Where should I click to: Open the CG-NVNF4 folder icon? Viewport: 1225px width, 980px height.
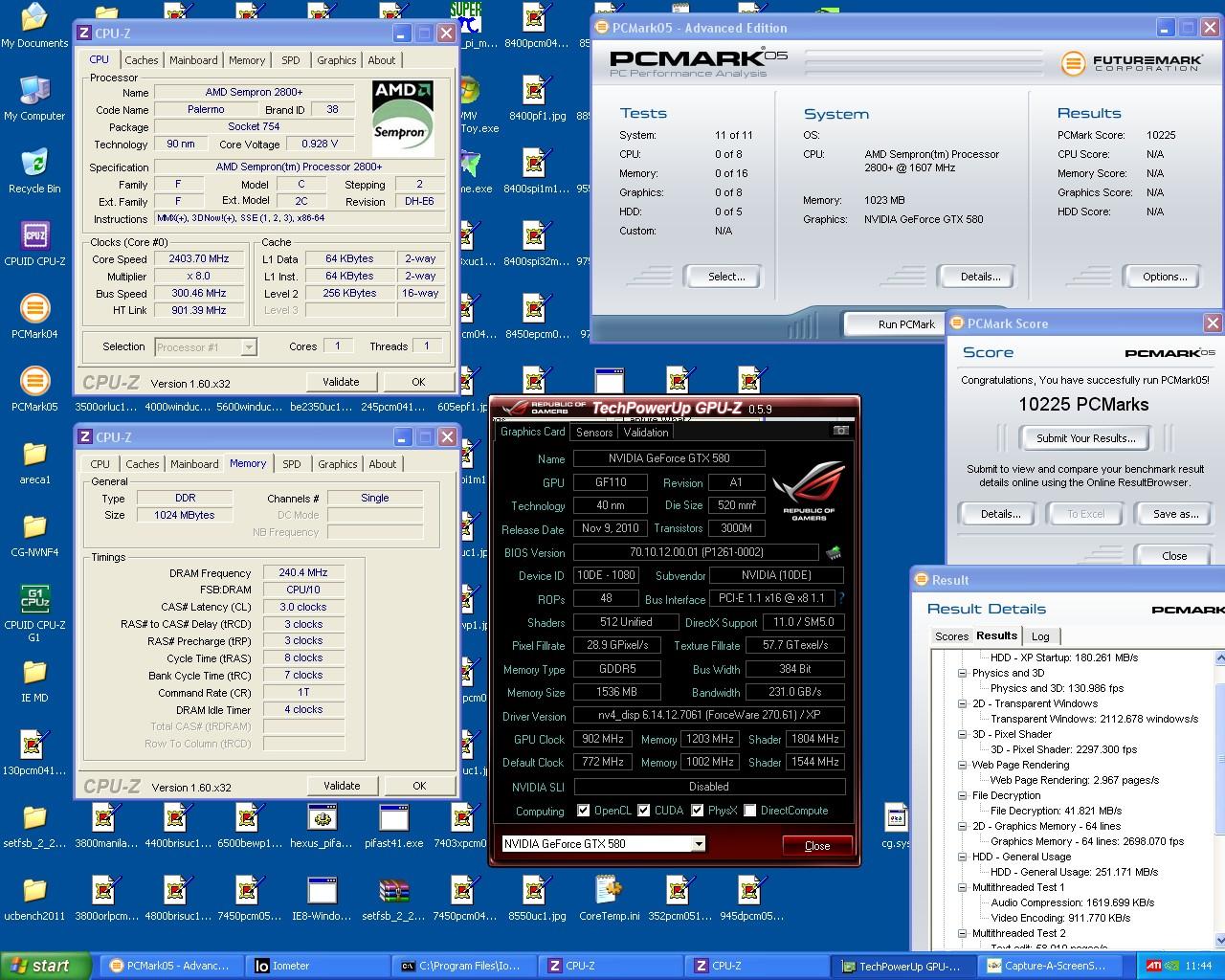pos(34,533)
